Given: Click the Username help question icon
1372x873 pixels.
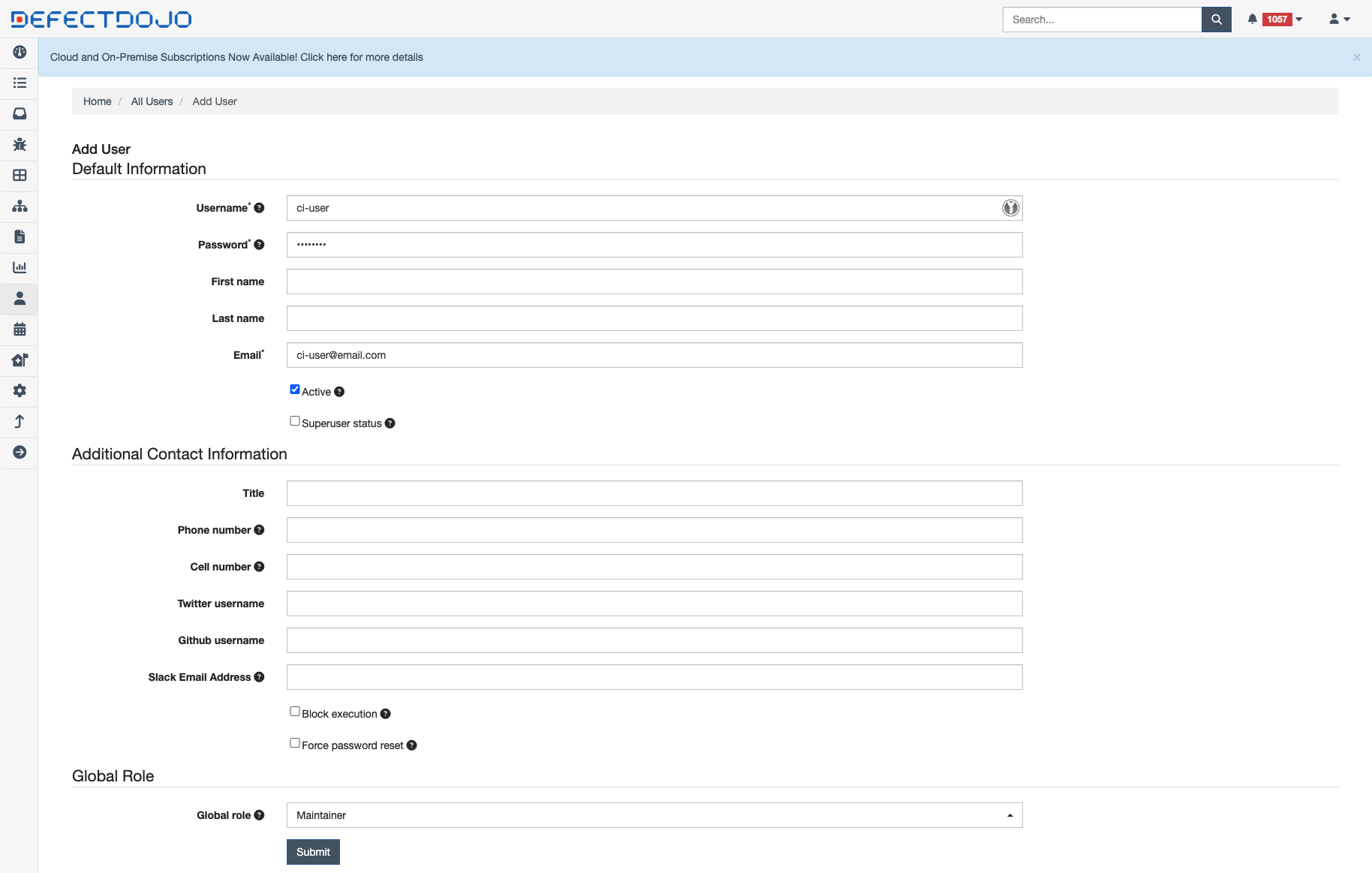Looking at the screenshot, I should pos(259,208).
